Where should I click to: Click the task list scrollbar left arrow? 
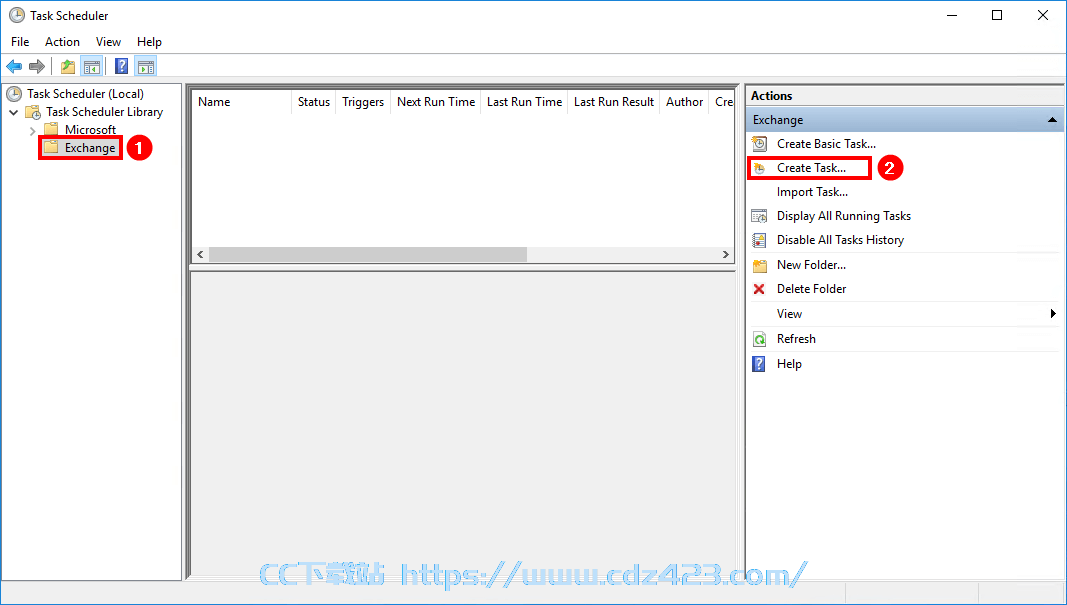200,255
